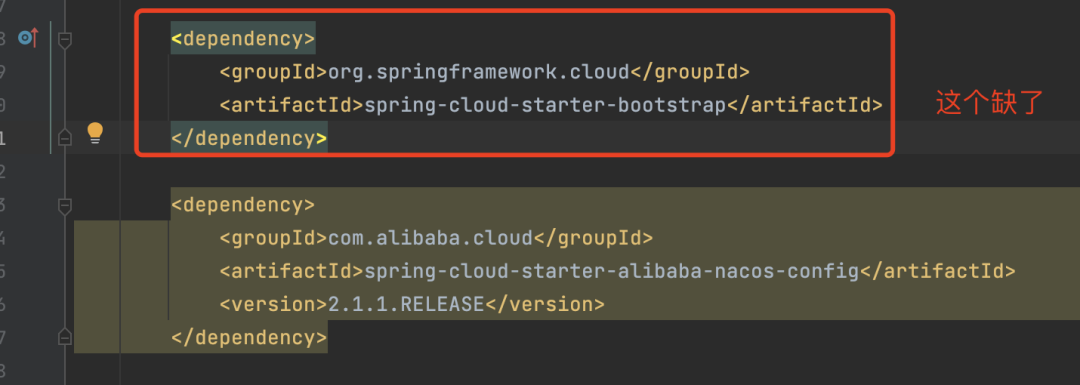Click the spring-cloud-starter-alibaba-nacos-config artifactId

(612, 271)
